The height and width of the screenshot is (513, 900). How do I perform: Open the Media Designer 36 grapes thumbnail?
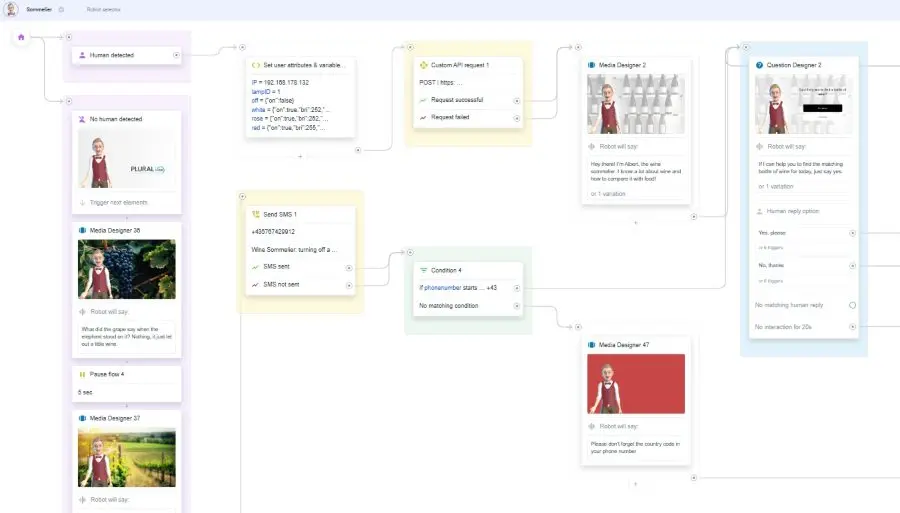point(126,269)
